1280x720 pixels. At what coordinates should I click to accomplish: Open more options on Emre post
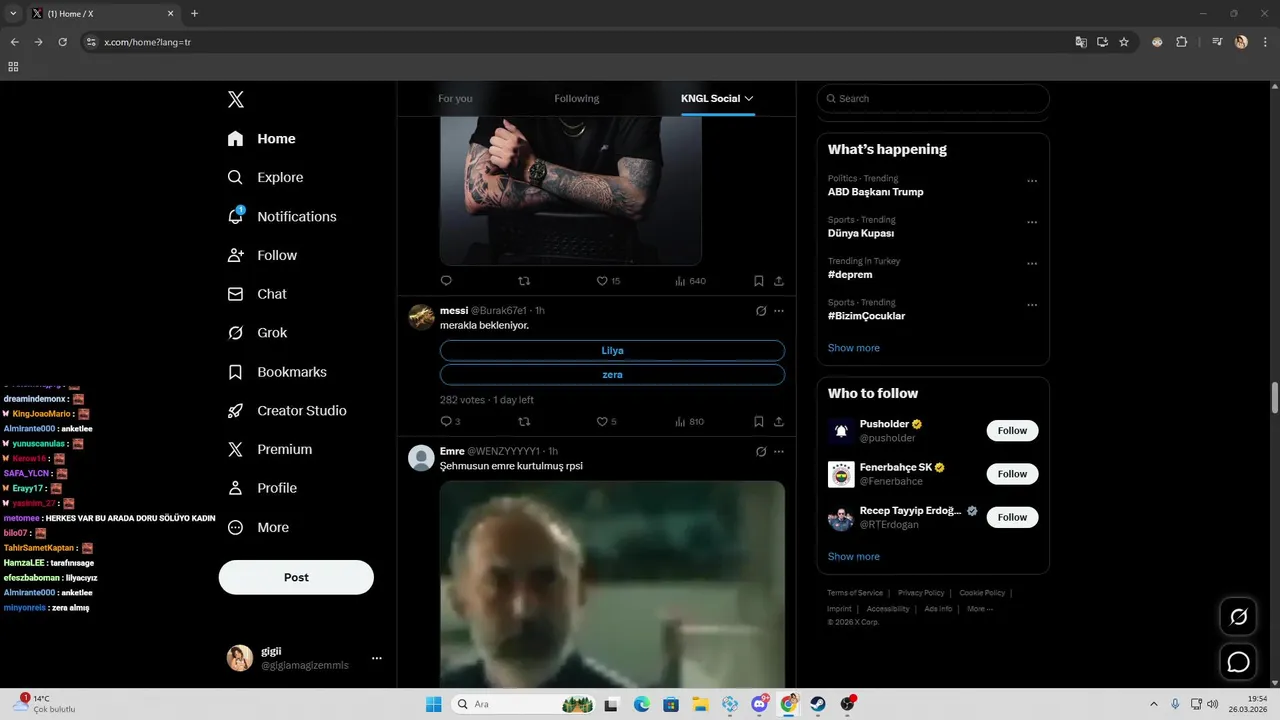779,452
